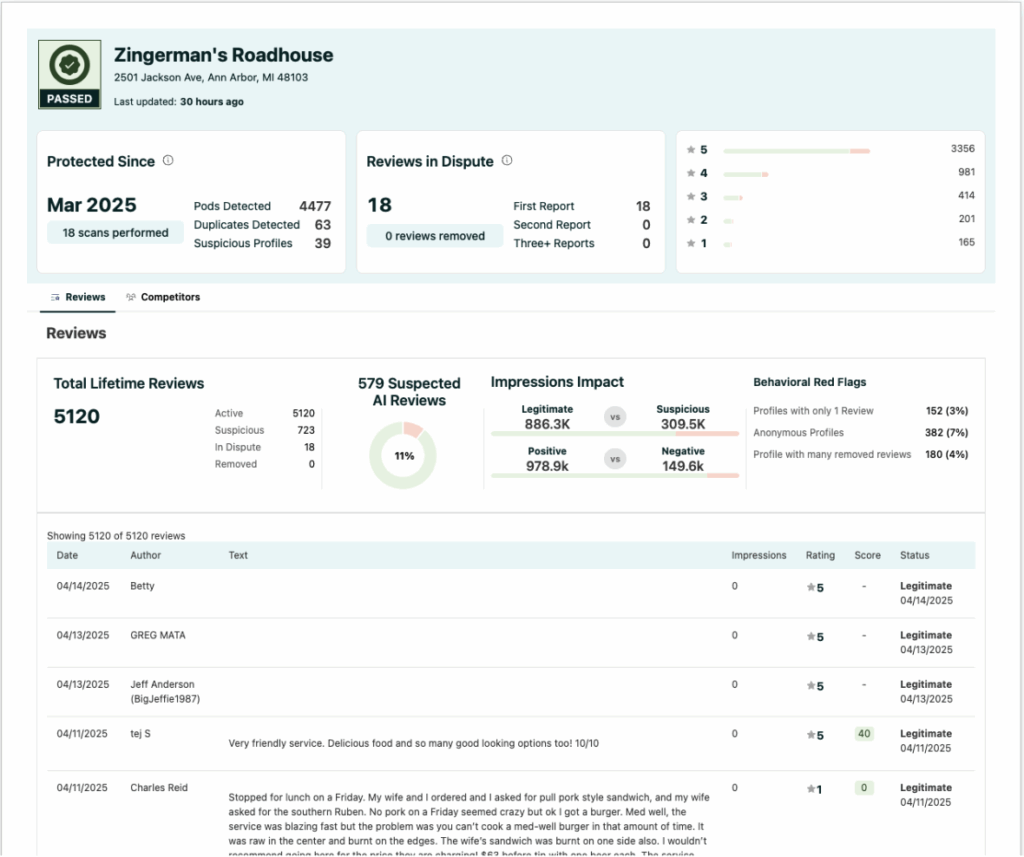
Task: Click the 5-star rating distribution bar
Action: coord(797,151)
